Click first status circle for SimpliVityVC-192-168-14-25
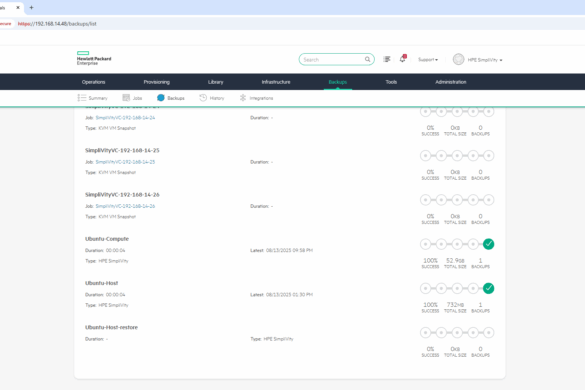The height and width of the screenshot is (390, 585). tap(425, 156)
